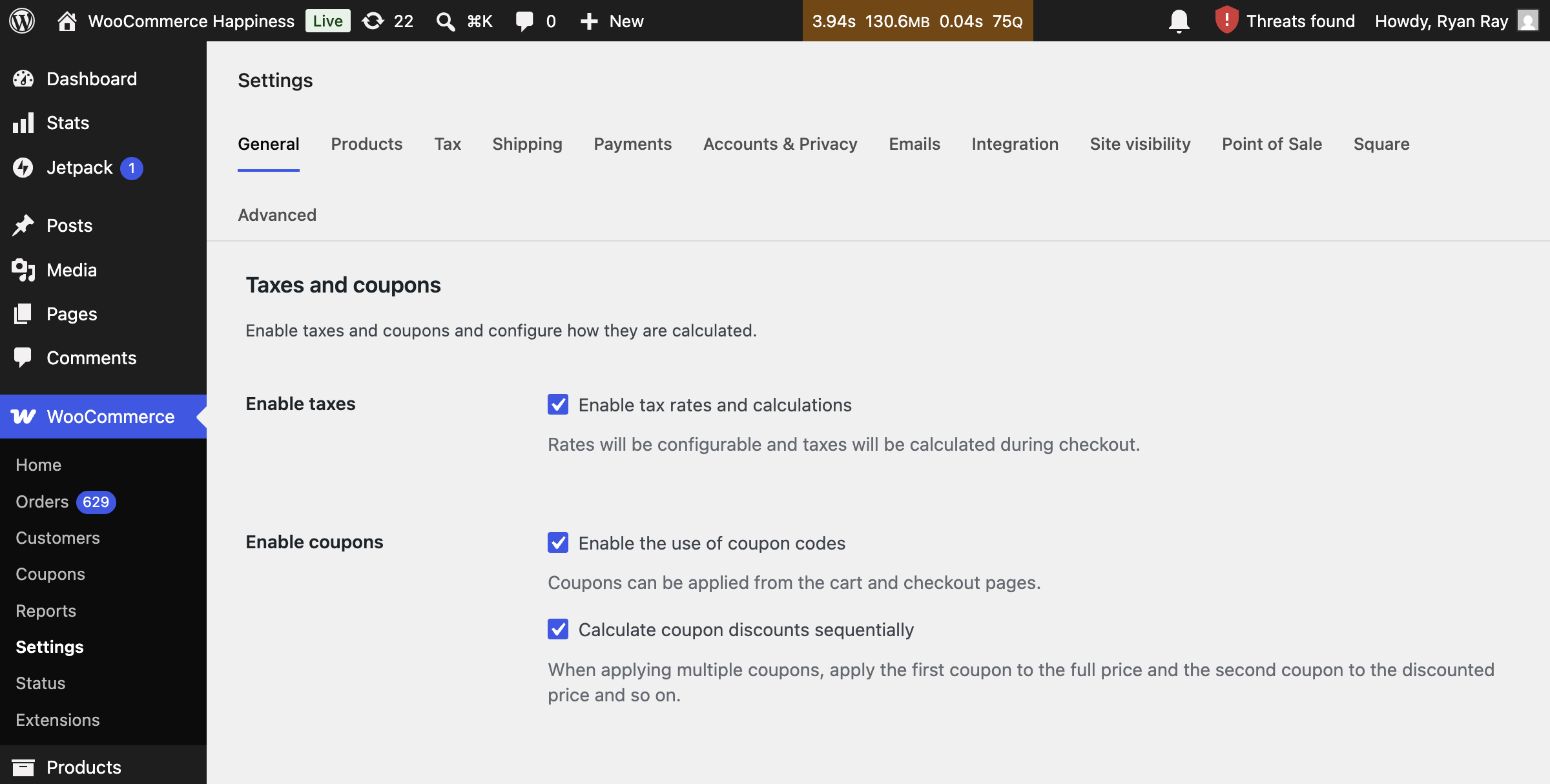Click the Products label in sidebar menu

click(84, 767)
